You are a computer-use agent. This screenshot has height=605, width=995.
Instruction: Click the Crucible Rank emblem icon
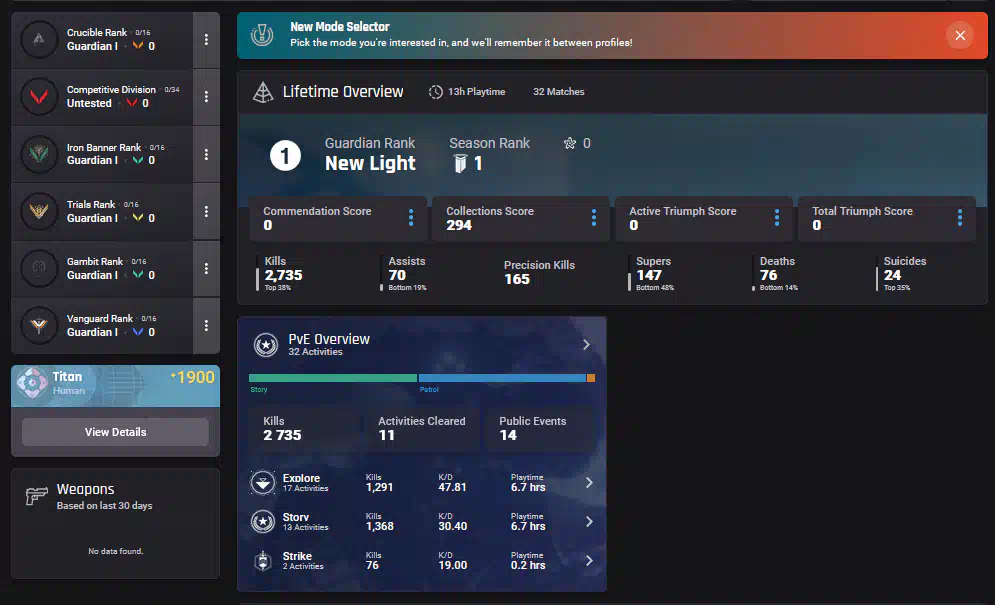39,40
